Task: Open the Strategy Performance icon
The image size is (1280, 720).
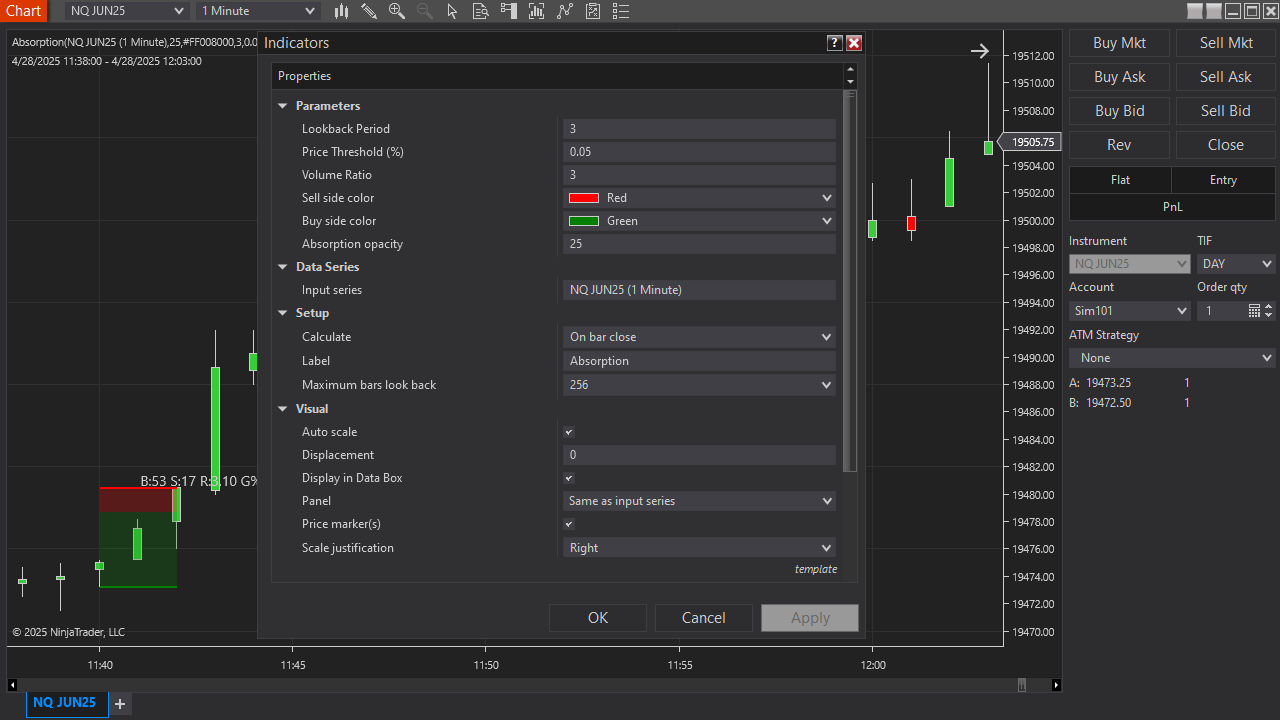Action: [593, 11]
